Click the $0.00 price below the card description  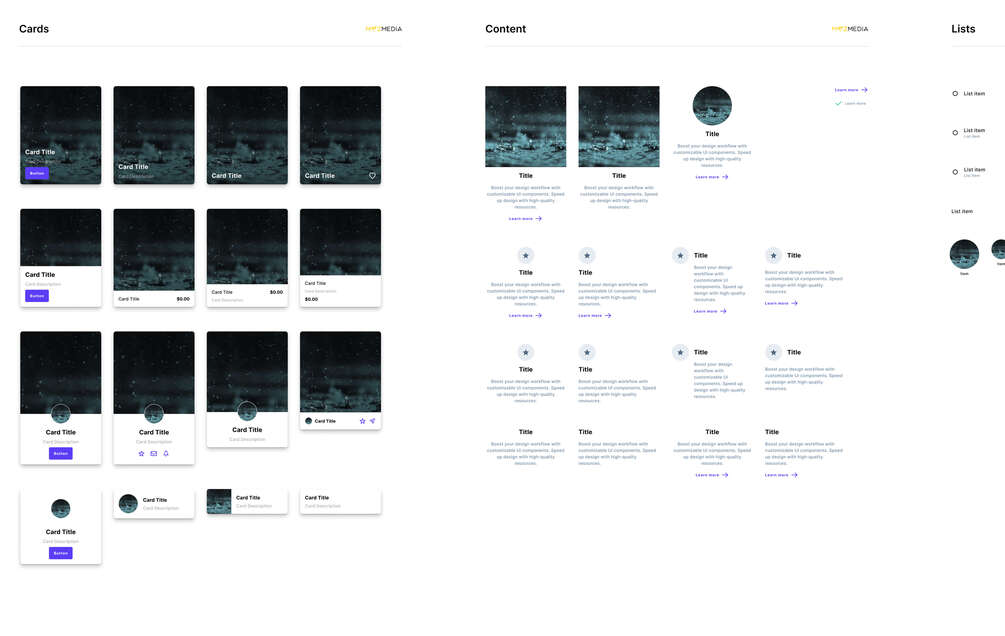pyautogui.click(x=311, y=299)
